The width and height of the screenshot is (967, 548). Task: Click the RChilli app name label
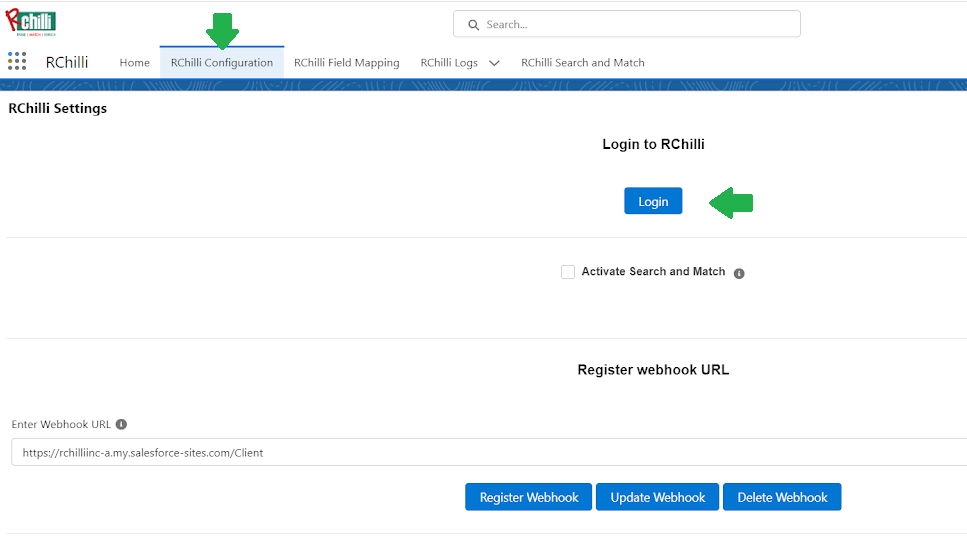click(x=67, y=62)
